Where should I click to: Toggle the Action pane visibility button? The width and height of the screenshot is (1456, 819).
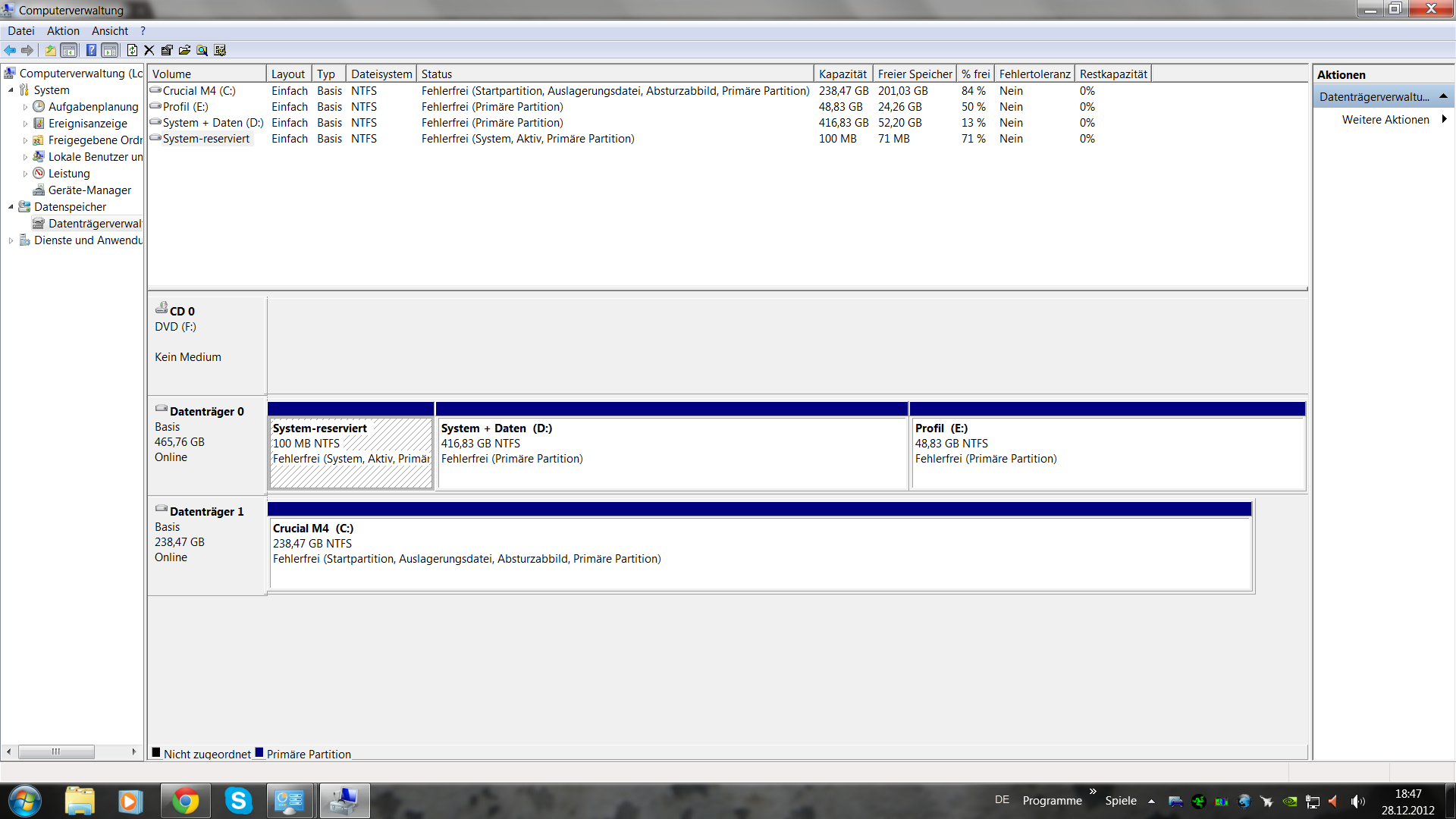tap(110, 50)
